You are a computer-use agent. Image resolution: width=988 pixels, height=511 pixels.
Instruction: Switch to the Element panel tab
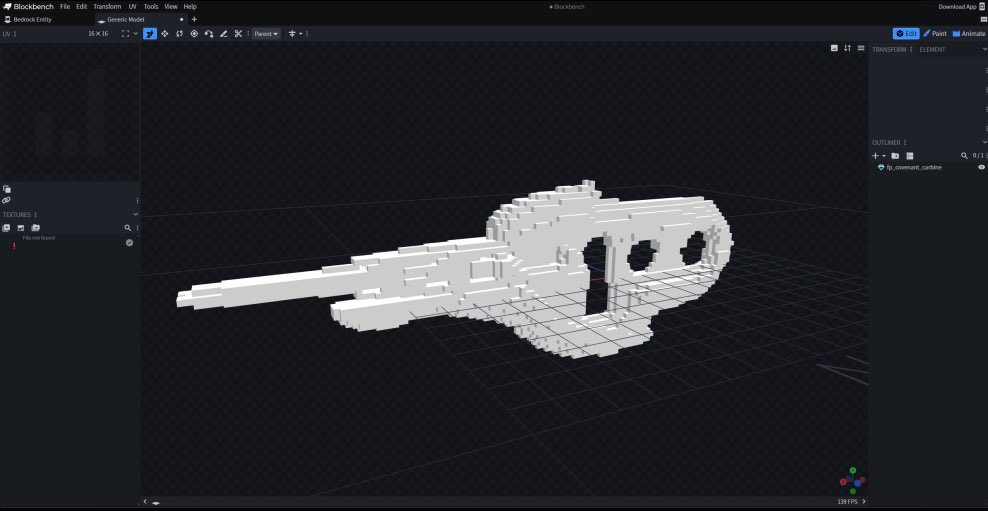933,50
